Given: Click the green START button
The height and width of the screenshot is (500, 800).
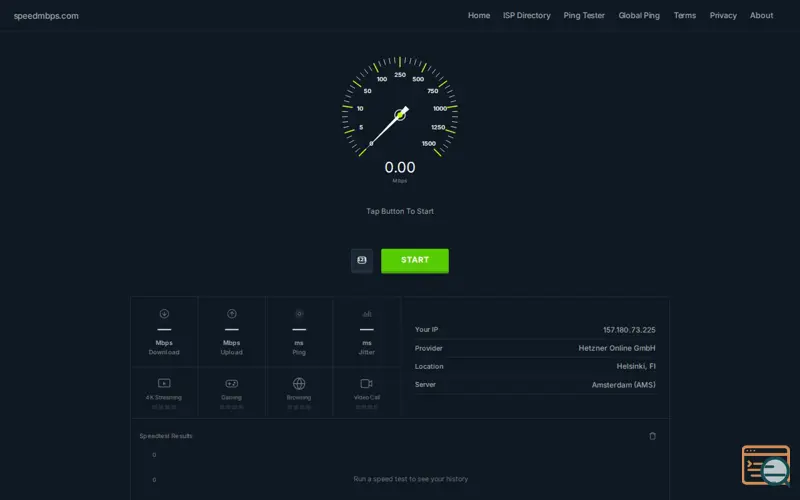Looking at the screenshot, I should pyautogui.click(x=415, y=261).
